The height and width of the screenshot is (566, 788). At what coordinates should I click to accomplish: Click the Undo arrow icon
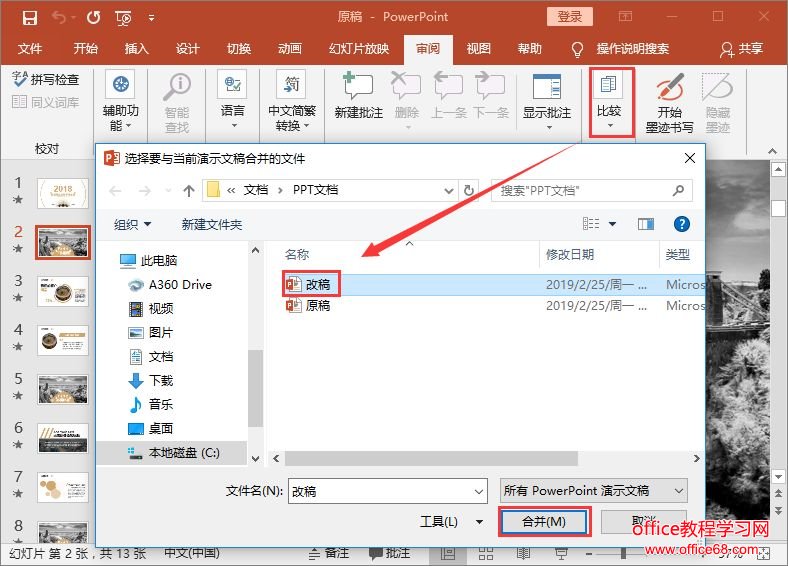(x=60, y=18)
